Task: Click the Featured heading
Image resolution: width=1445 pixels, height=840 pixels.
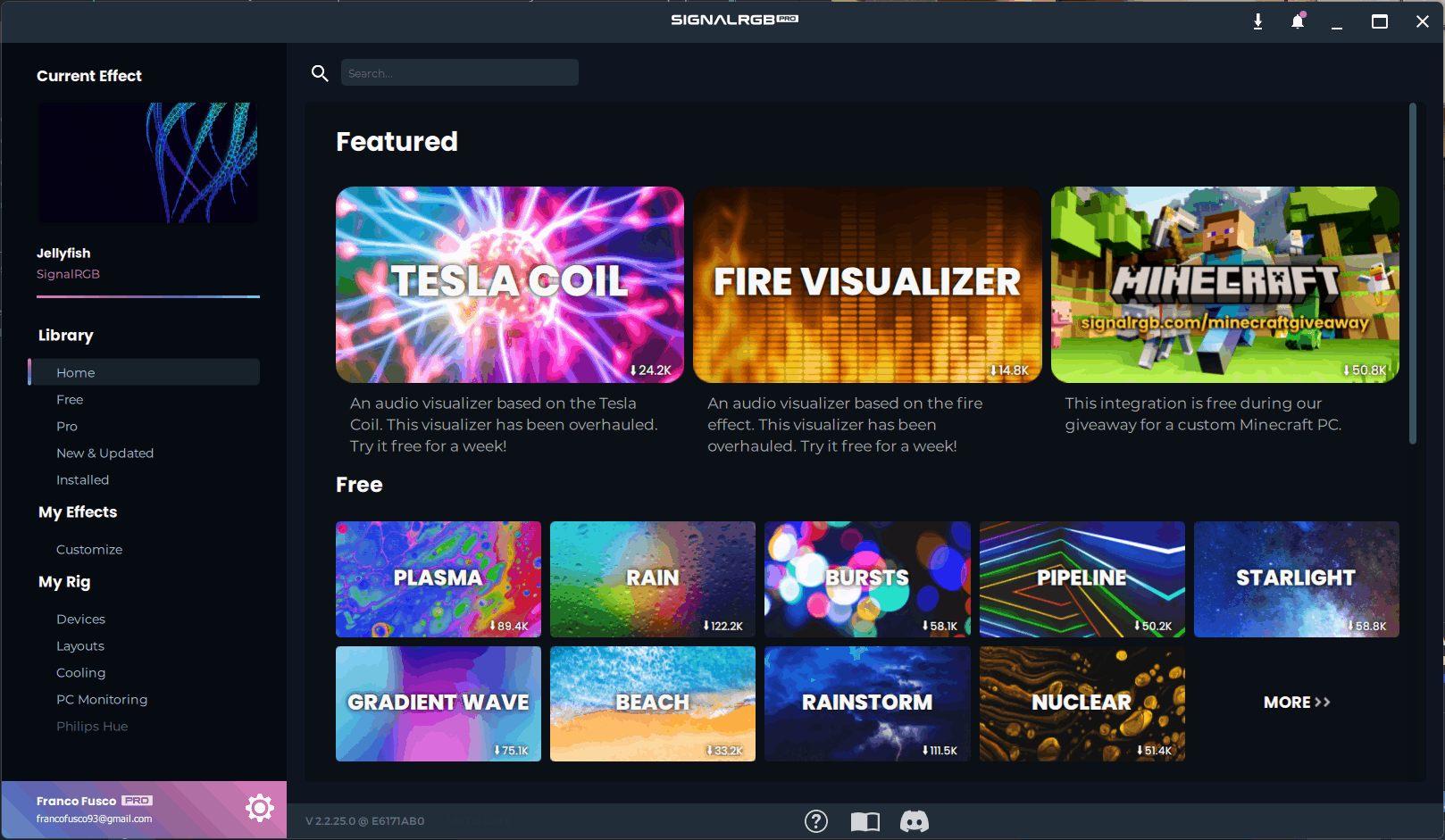Action: pos(397,141)
